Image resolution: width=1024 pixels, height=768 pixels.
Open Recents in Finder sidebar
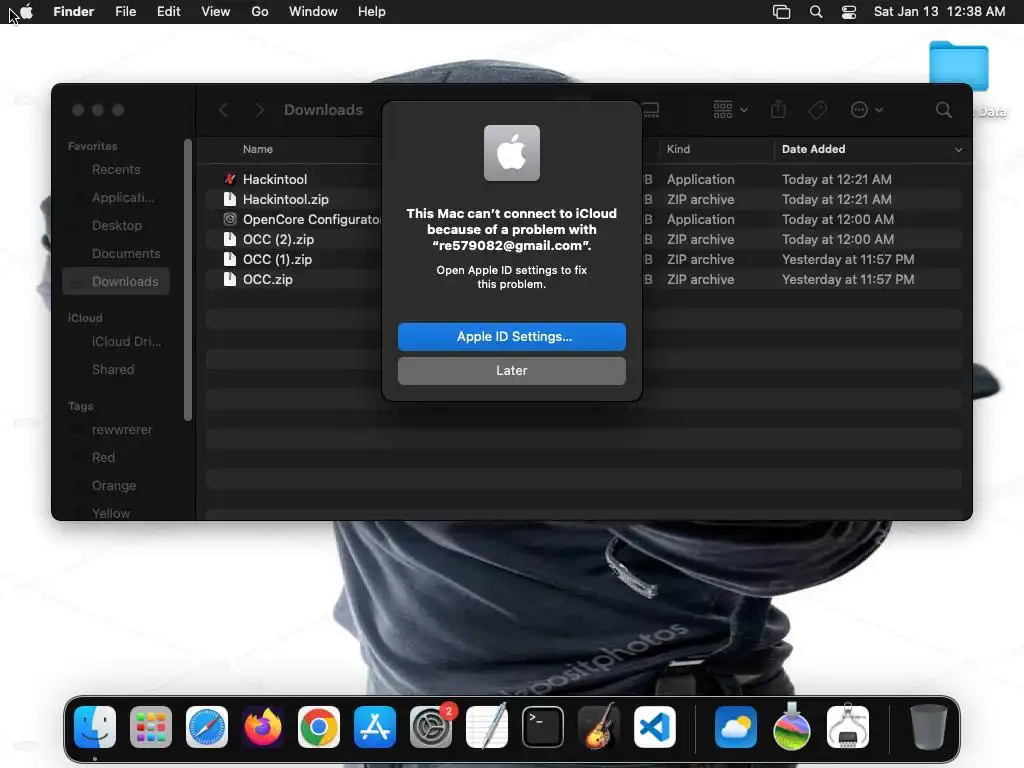tap(116, 169)
